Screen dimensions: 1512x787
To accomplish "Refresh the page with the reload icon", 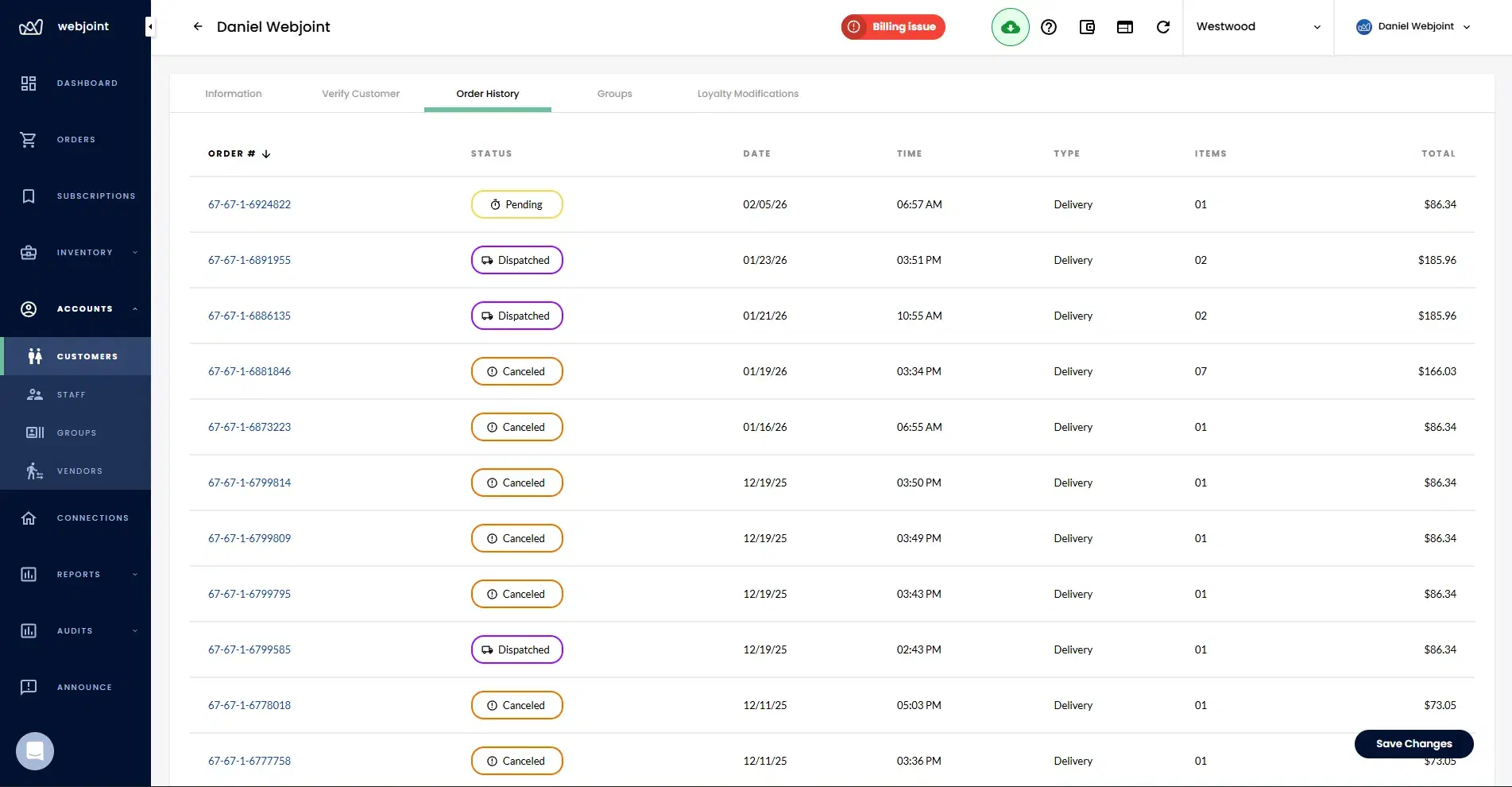I will pyautogui.click(x=1163, y=26).
